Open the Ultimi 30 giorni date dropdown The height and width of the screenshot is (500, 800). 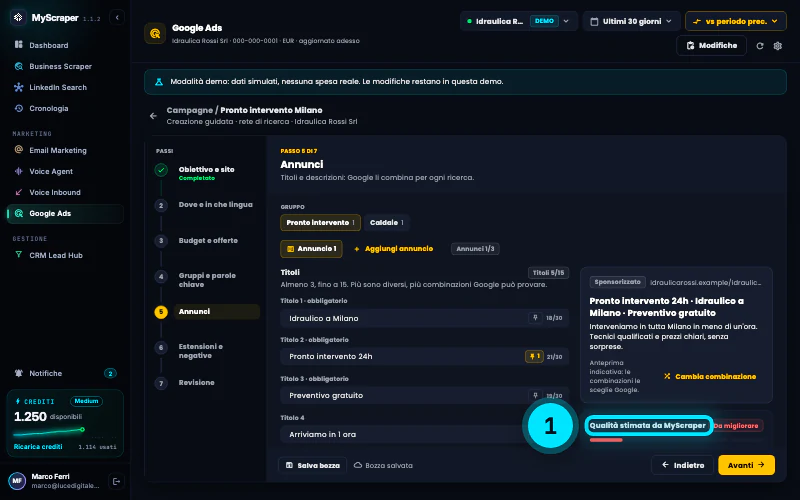point(631,21)
